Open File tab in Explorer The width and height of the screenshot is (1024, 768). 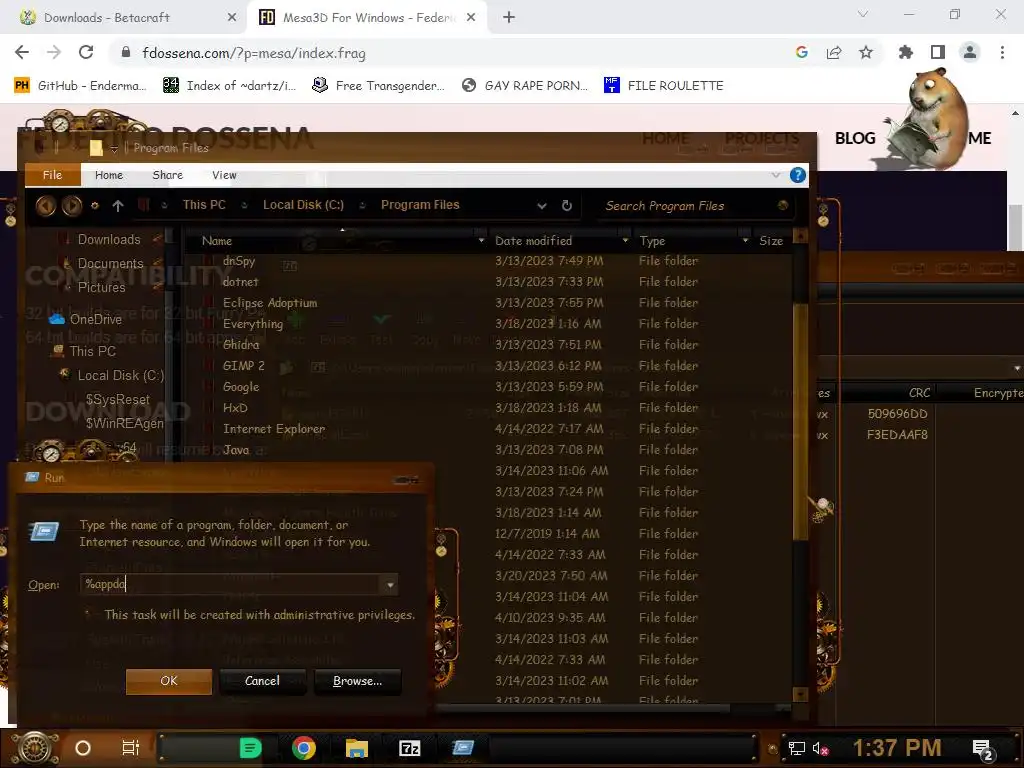(52, 175)
